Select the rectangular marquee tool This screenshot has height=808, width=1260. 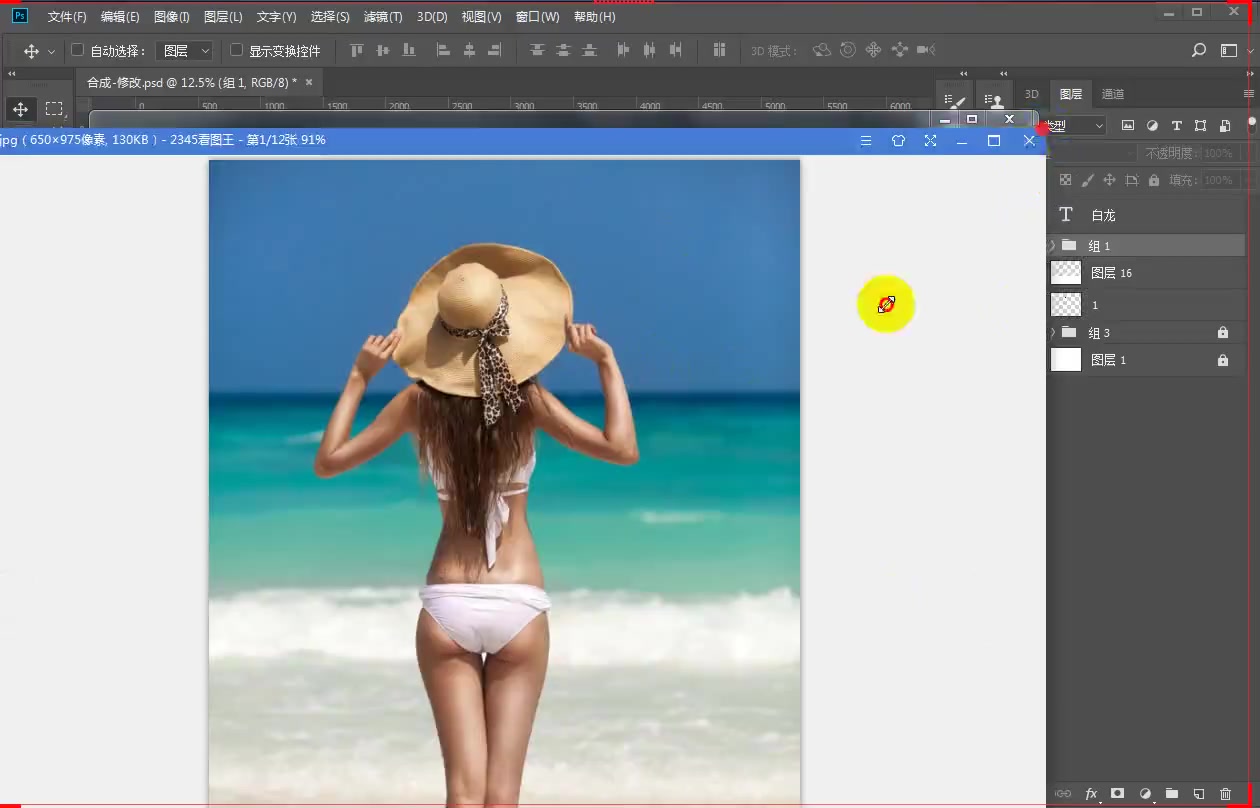pyautogui.click(x=54, y=109)
